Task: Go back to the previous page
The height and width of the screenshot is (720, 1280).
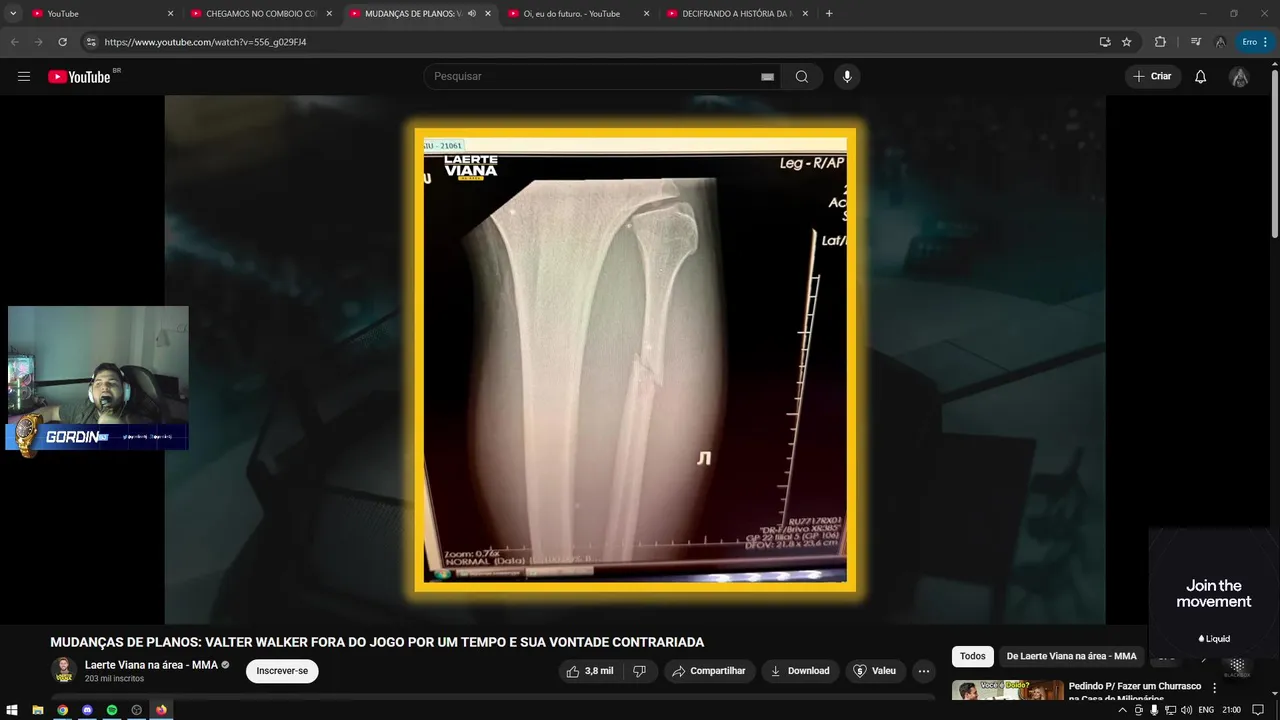Action: tap(15, 42)
